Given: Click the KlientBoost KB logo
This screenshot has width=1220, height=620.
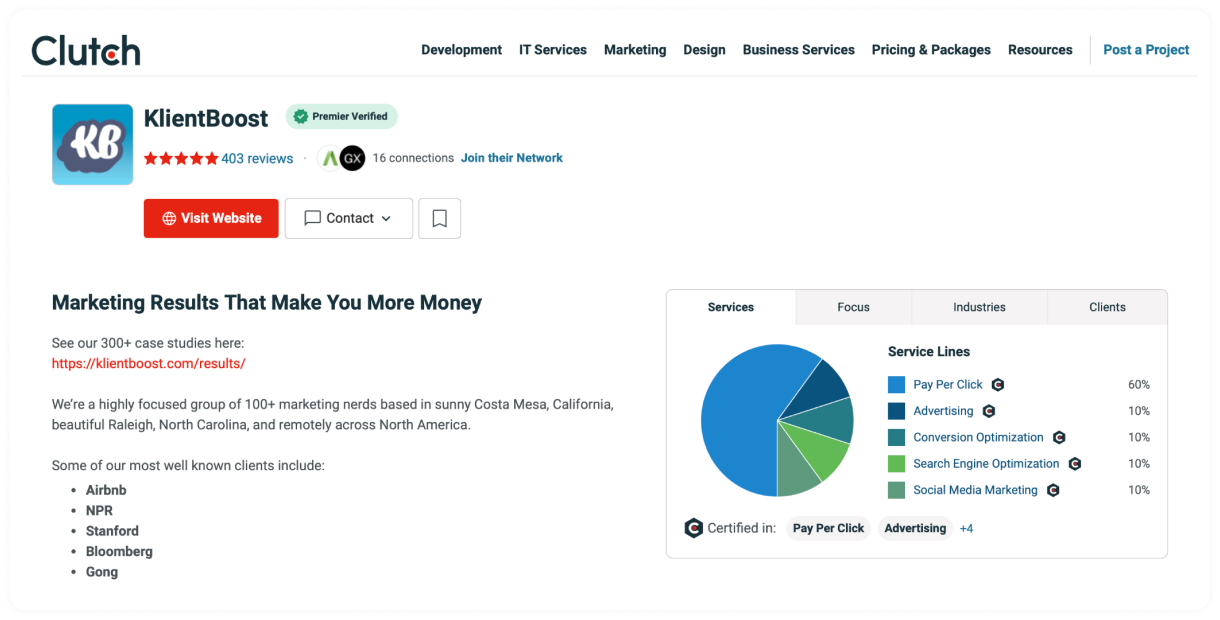Looking at the screenshot, I should pyautogui.click(x=92, y=144).
